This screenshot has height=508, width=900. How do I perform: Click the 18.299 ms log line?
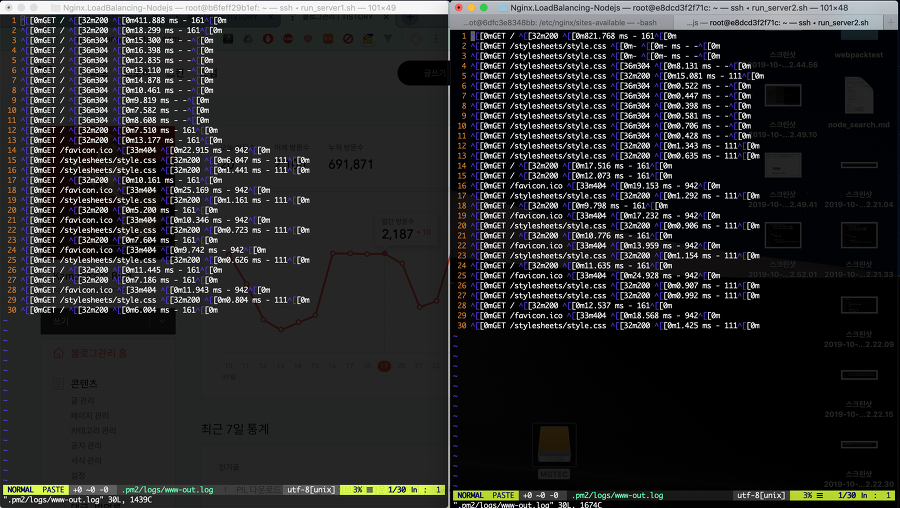pos(121,30)
